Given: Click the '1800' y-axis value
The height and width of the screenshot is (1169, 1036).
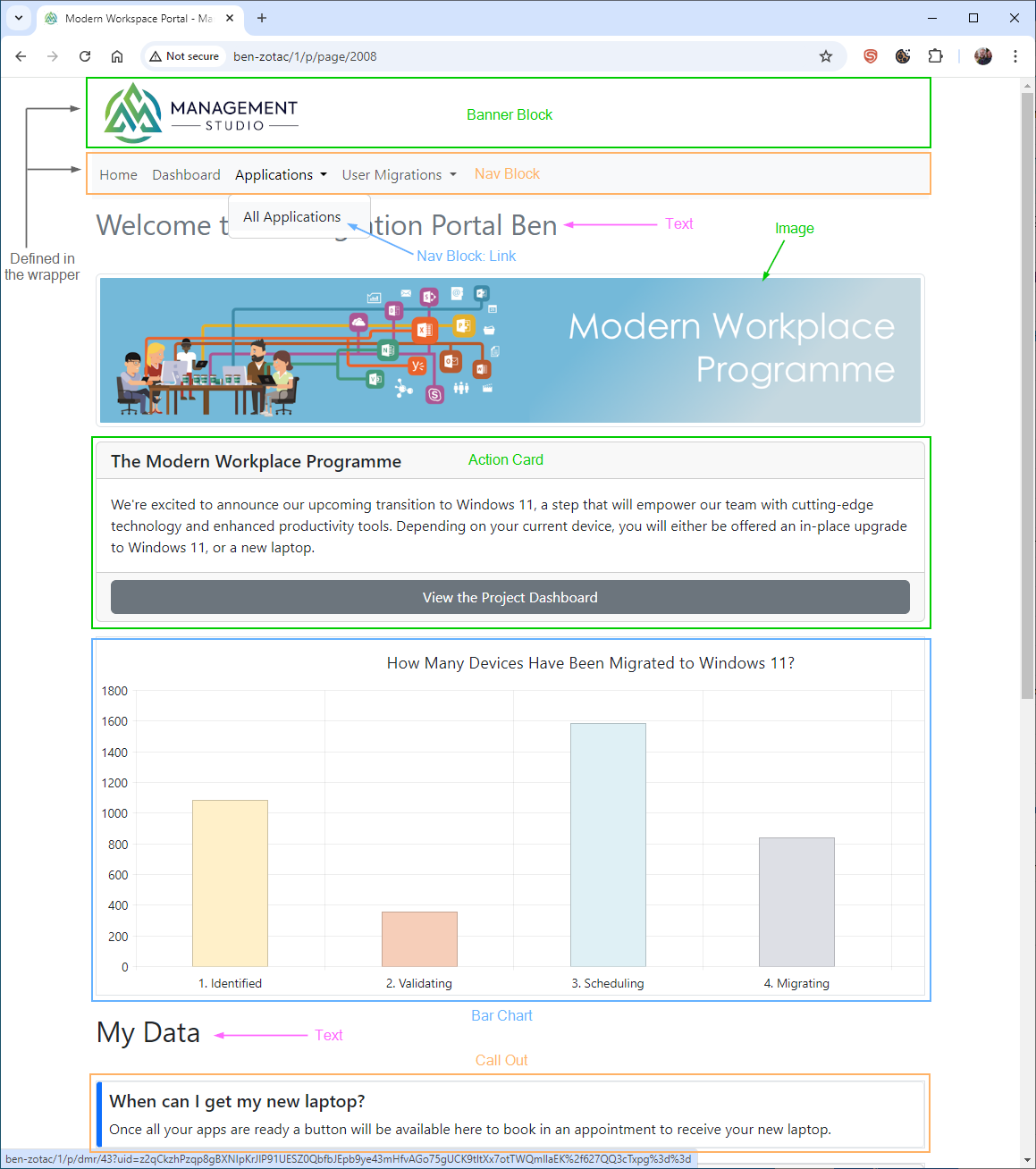Looking at the screenshot, I should coord(114,691).
